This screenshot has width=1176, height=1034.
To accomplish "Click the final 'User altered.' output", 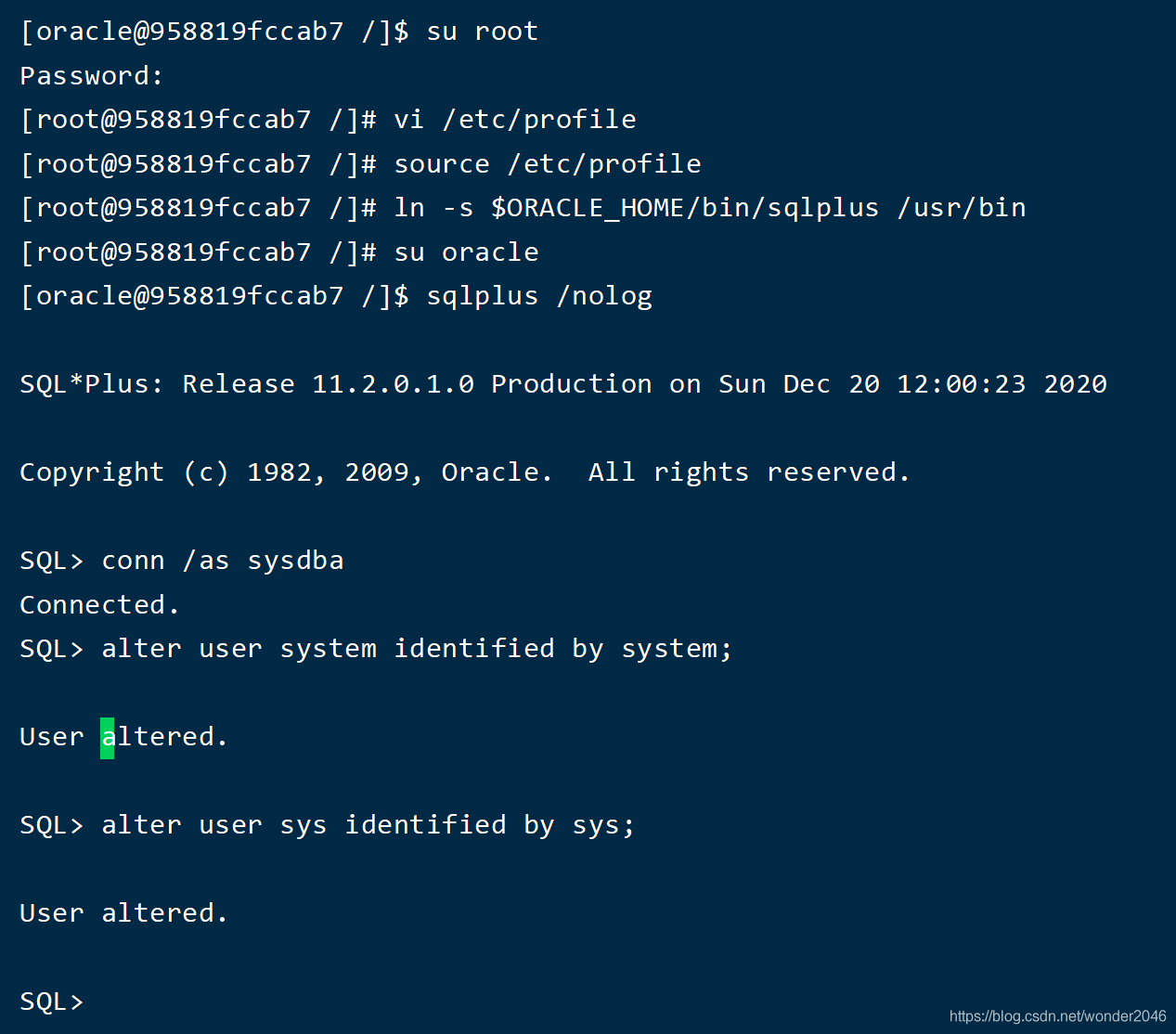I will pyautogui.click(x=123, y=913).
